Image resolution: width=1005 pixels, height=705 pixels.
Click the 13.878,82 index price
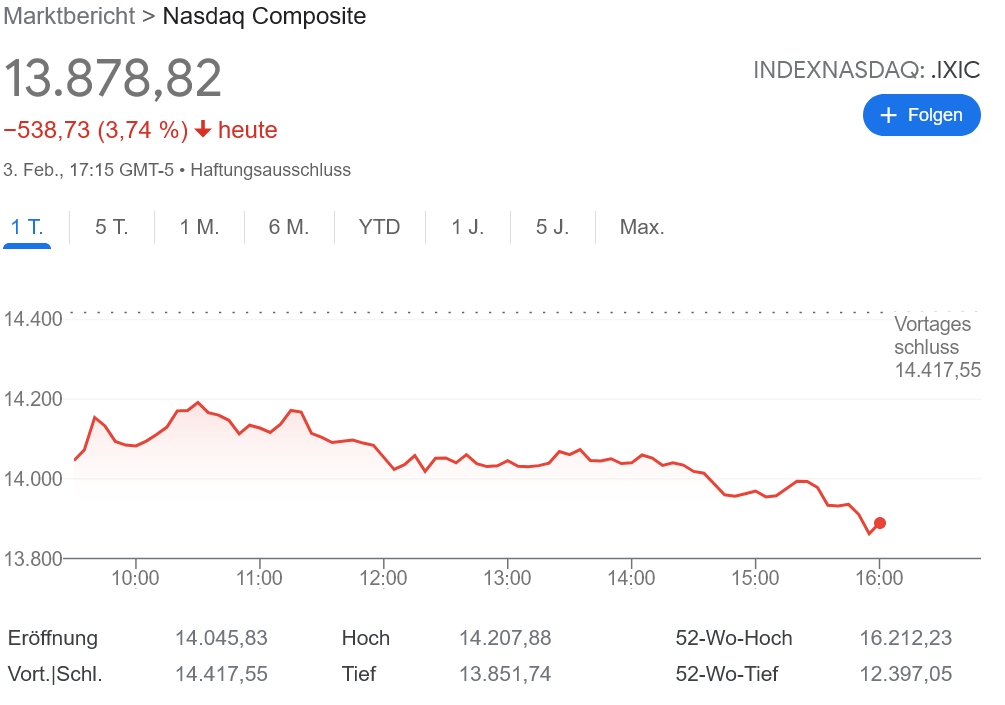[x=113, y=77]
